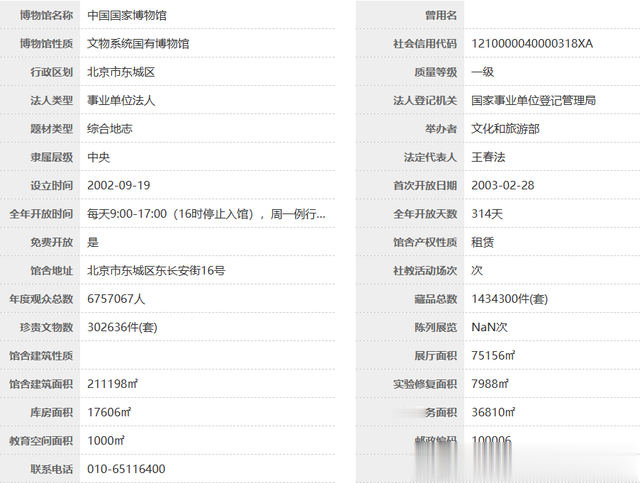The image size is (640, 483).
Task: Click 次 value in 社教活动场次 row
Action: (477, 271)
